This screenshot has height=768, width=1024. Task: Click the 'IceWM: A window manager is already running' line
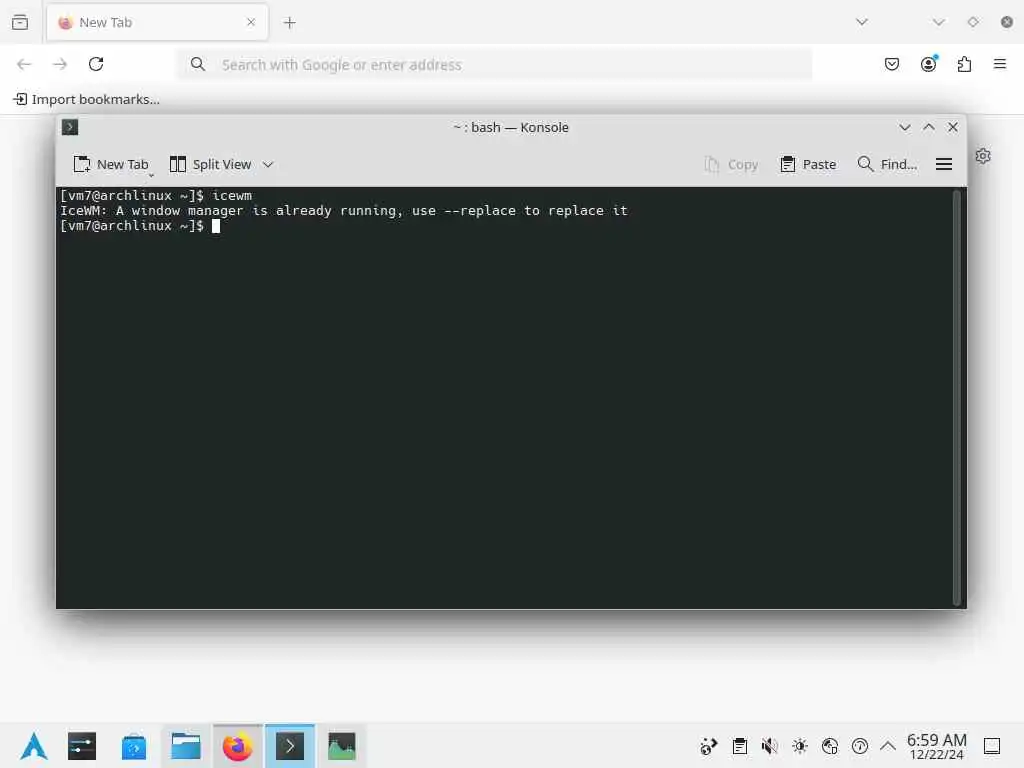[344, 210]
